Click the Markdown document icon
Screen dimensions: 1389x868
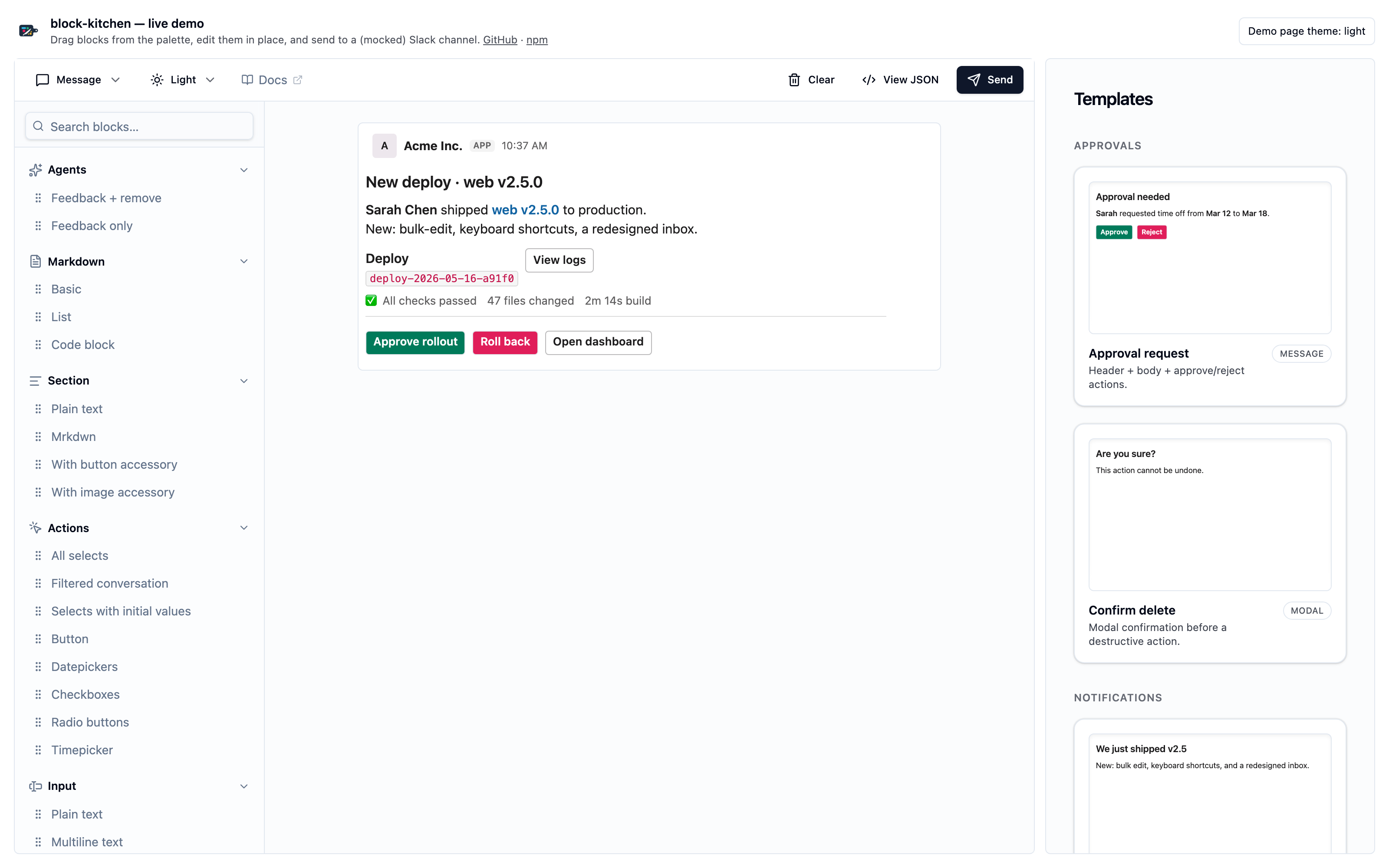pyautogui.click(x=36, y=262)
